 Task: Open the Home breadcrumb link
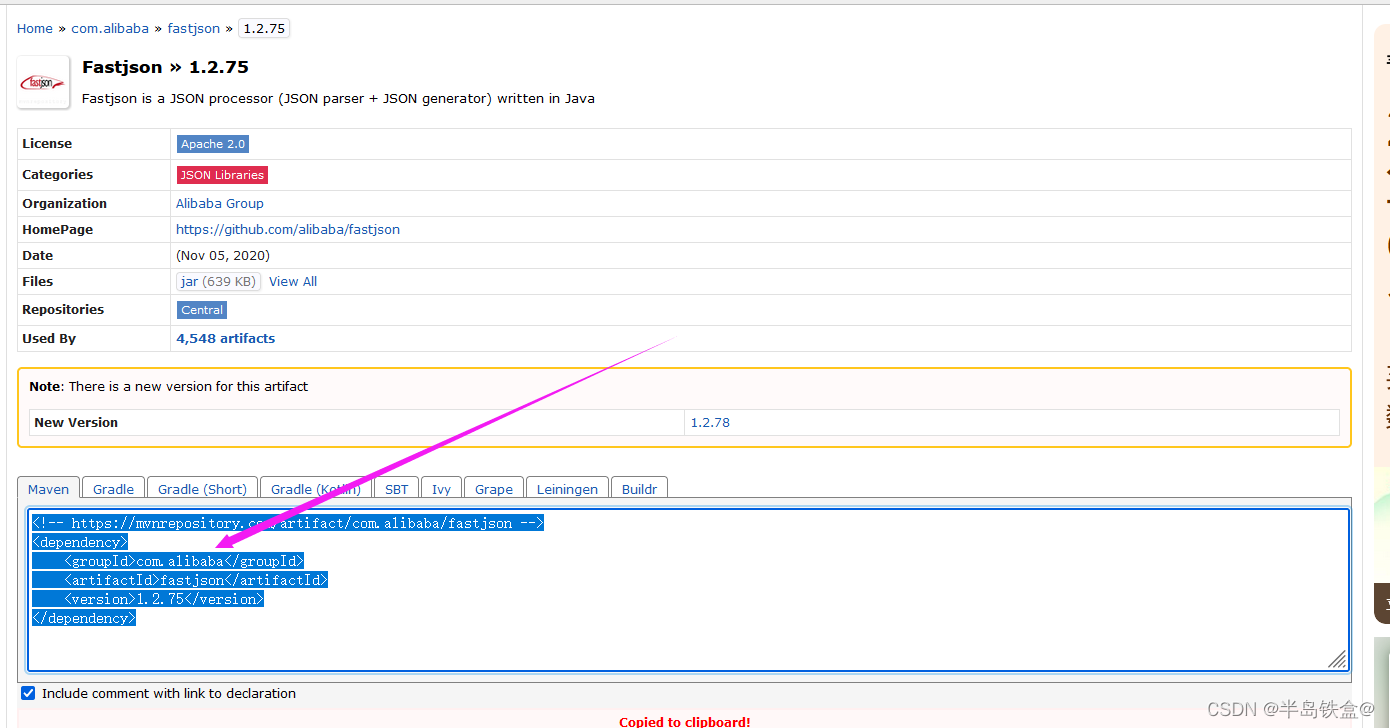click(35, 29)
